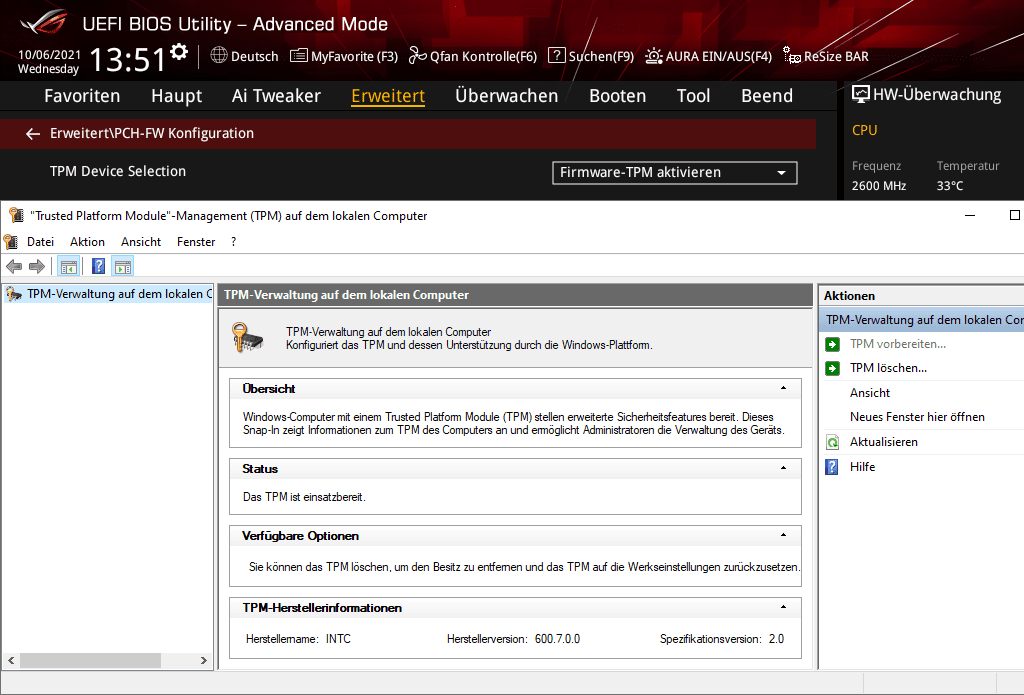Open the Ai Tweaker tab
The width and height of the screenshot is (1024, 695).
pos(276,96)
